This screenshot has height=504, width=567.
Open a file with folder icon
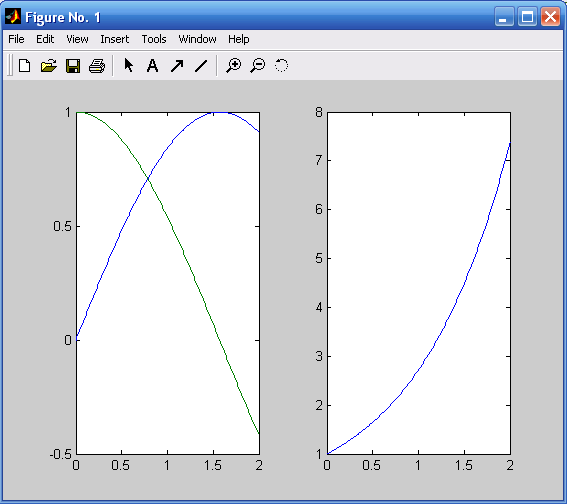point(48,66)
